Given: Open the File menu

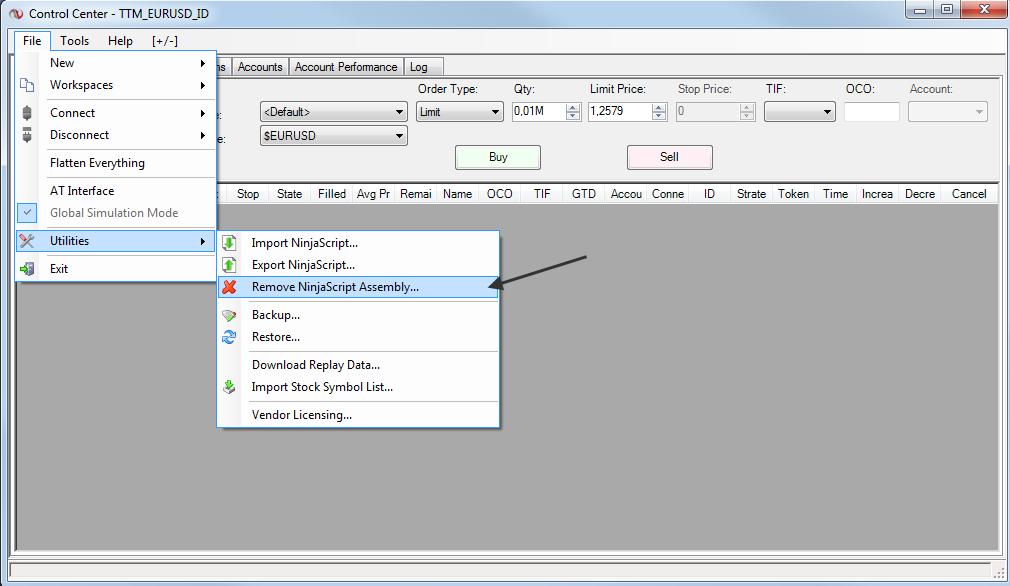Looking at the screenshot, I should [x=32, y=41].
